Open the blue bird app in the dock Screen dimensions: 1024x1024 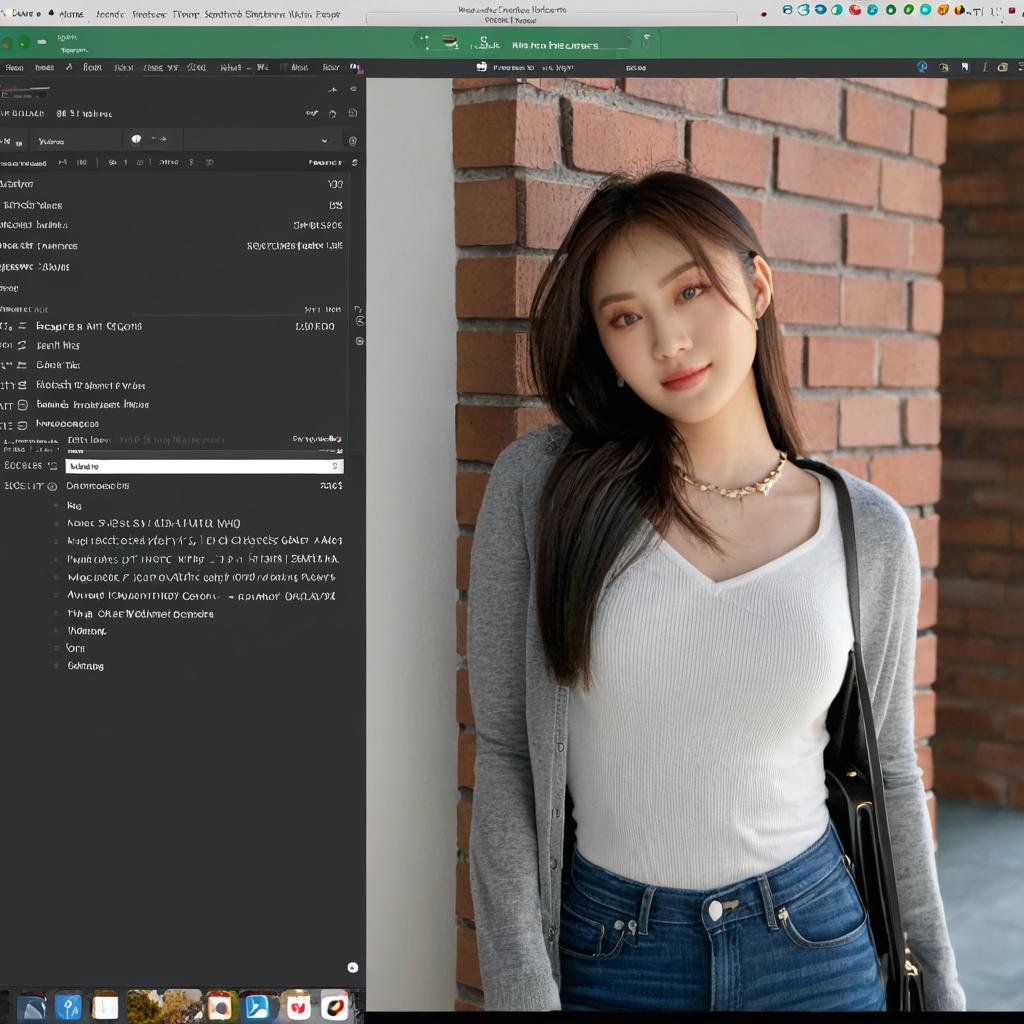click(257, 1006)
